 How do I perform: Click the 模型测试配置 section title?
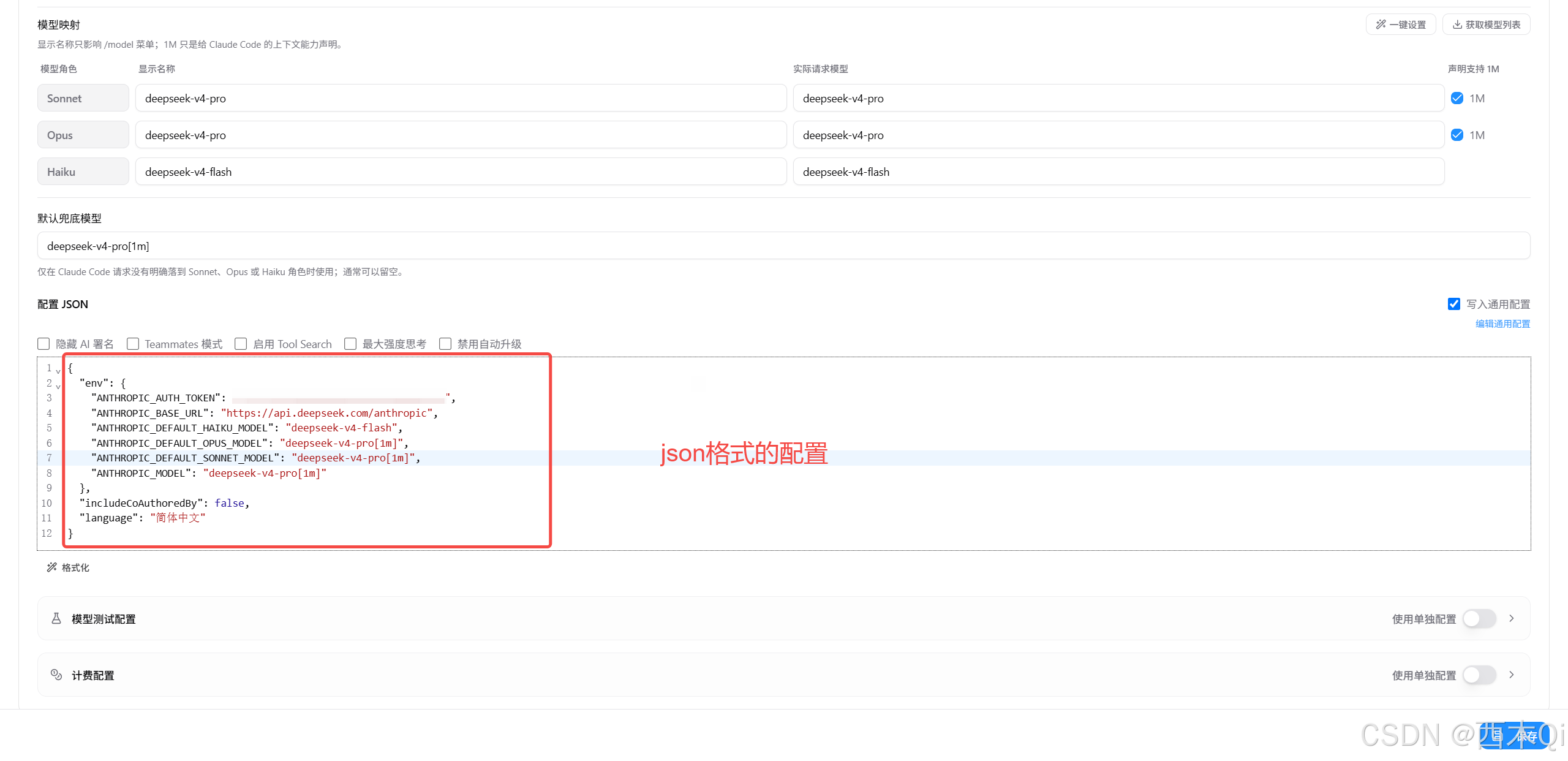tap(104, 619)
